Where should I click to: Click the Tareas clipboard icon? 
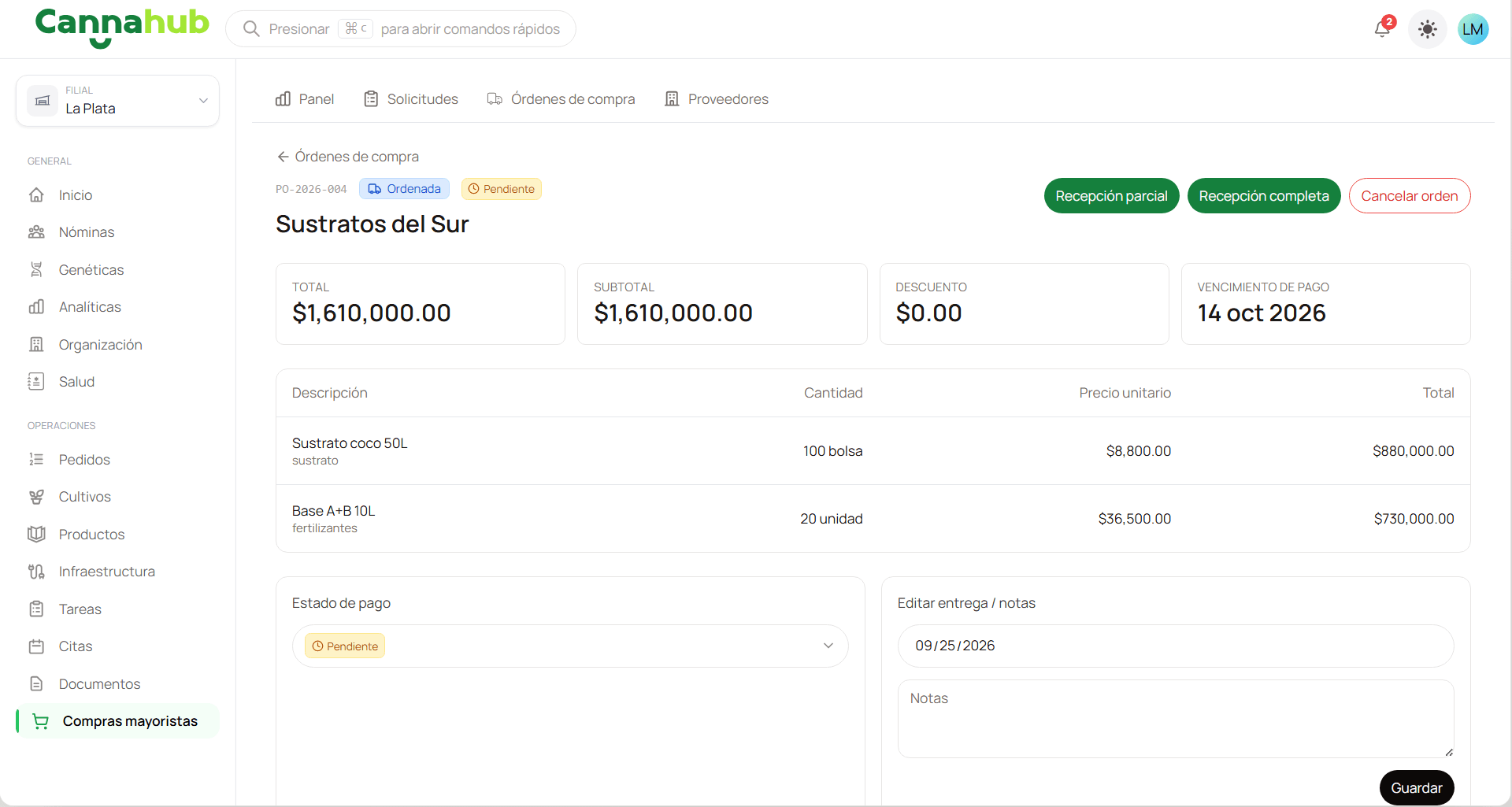coord(36,609)
